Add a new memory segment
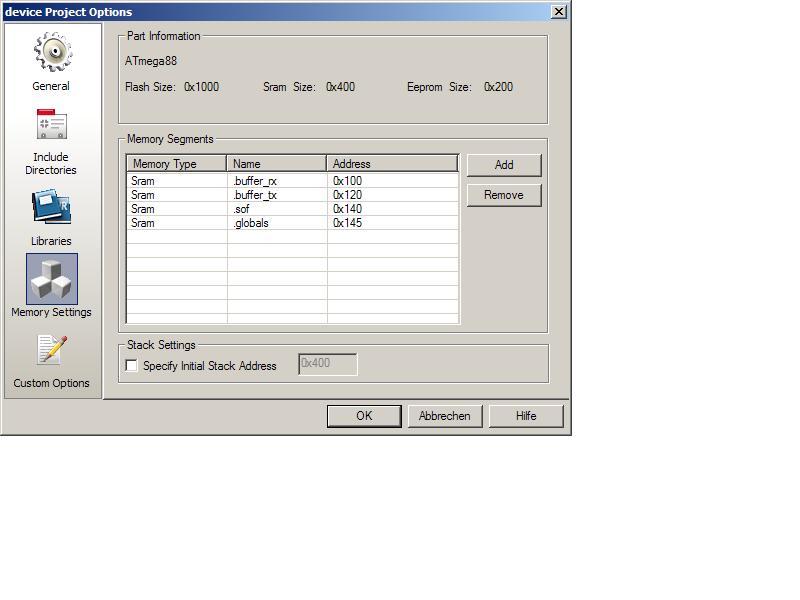This screenshot has height=600, width=800. pos(504,165)
